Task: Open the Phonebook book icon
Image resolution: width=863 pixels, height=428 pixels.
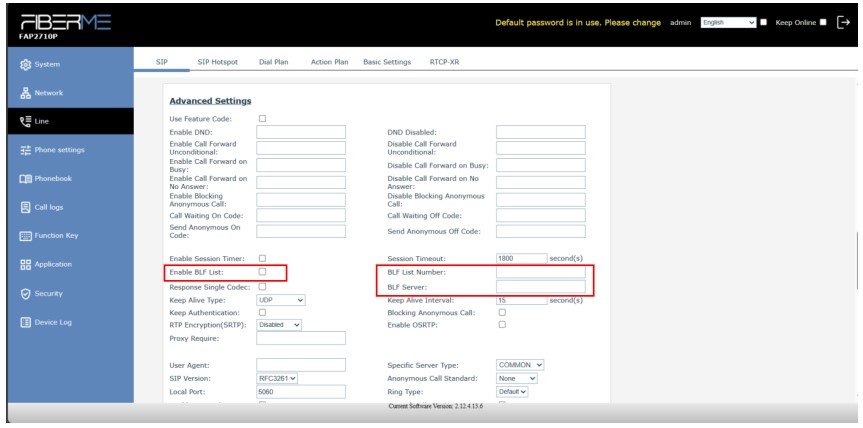Action: 25,179
